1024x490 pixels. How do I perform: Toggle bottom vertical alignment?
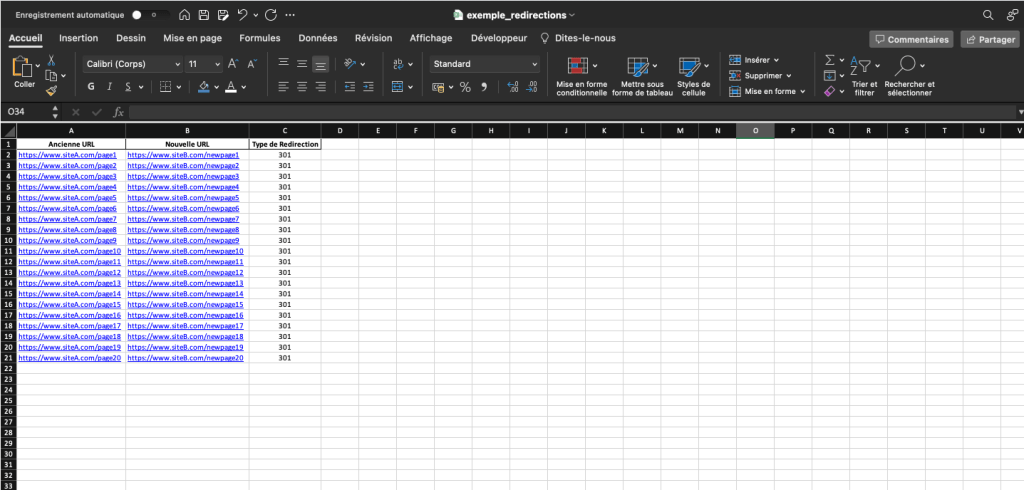pyautogui.click(x=320, y=64)
